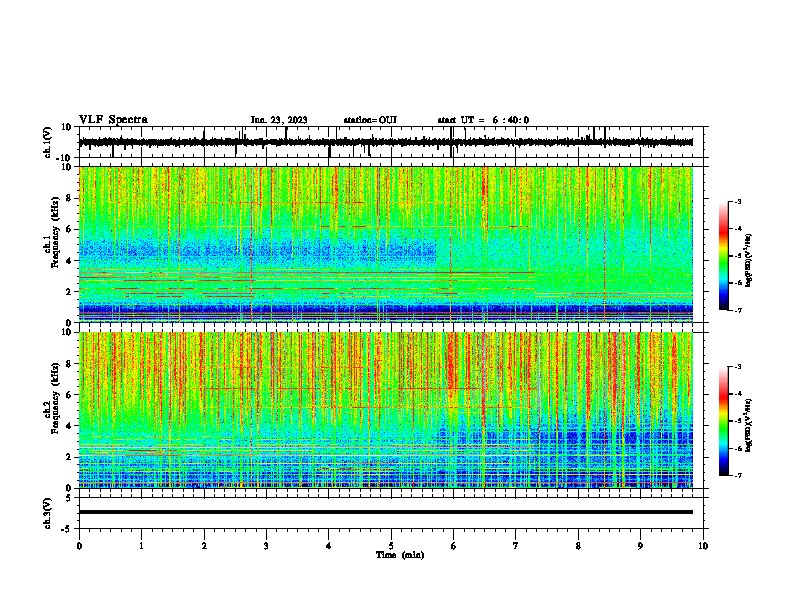Click tick label 3 on the time axis
Image resolution: width=792 pixels, height=612 pixels.
pyautogui.click(x=266, y=546)
